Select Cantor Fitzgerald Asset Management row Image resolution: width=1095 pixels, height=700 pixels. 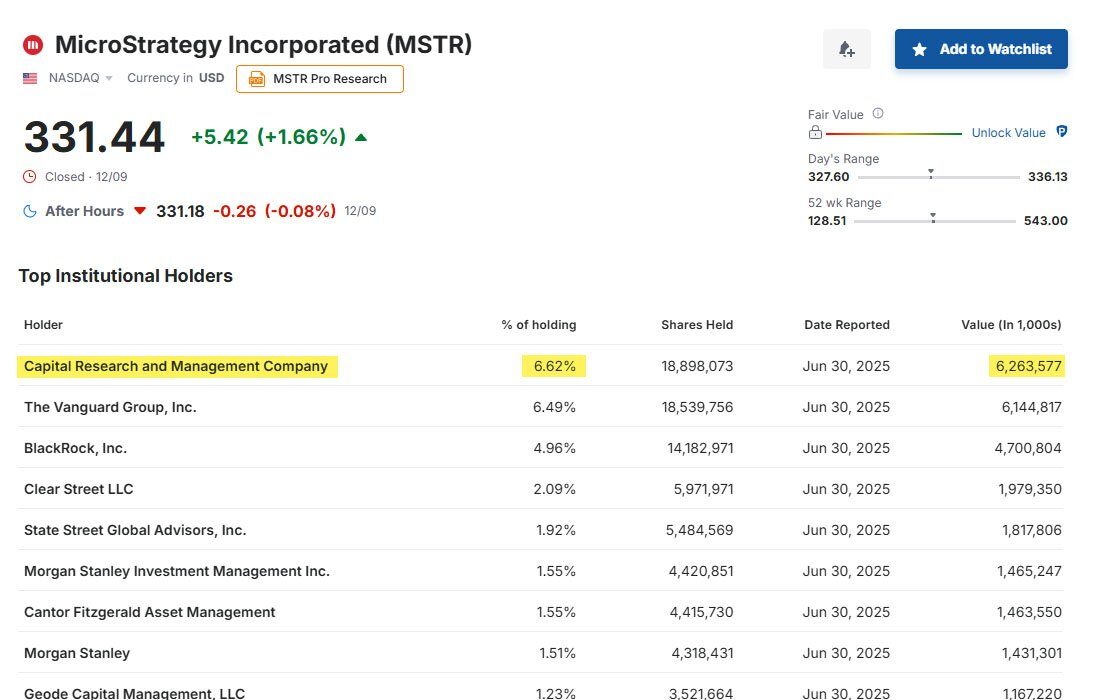pyautogui.click(x=540, y=612)
